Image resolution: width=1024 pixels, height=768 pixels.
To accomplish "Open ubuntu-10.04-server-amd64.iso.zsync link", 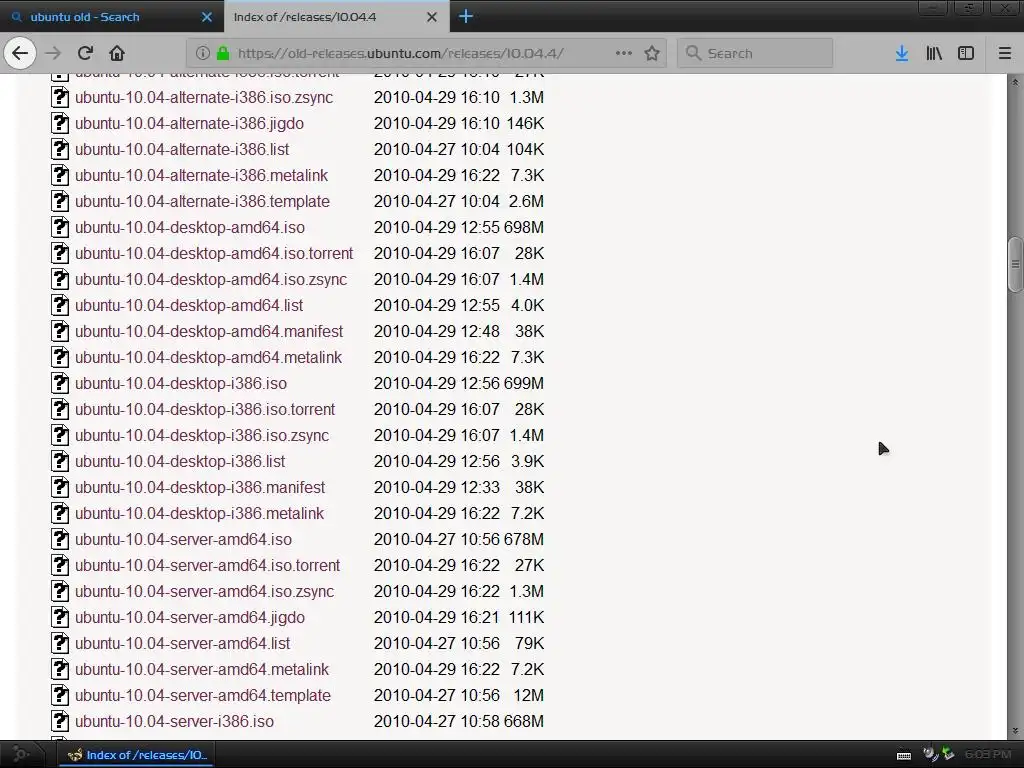I will [204, 592].
